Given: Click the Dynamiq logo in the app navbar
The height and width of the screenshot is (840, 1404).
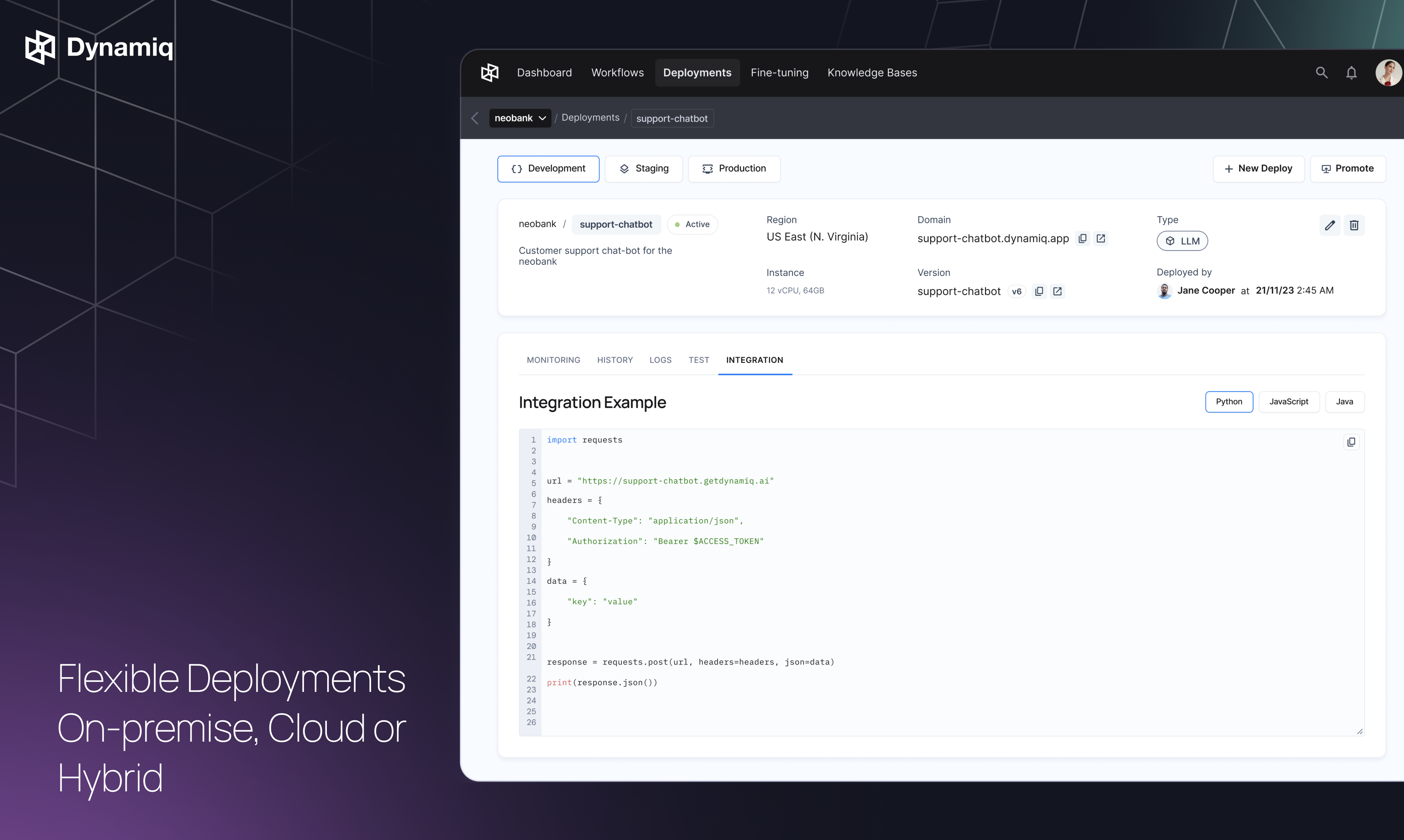Looking at the screenshot, I should pos(490,73).
